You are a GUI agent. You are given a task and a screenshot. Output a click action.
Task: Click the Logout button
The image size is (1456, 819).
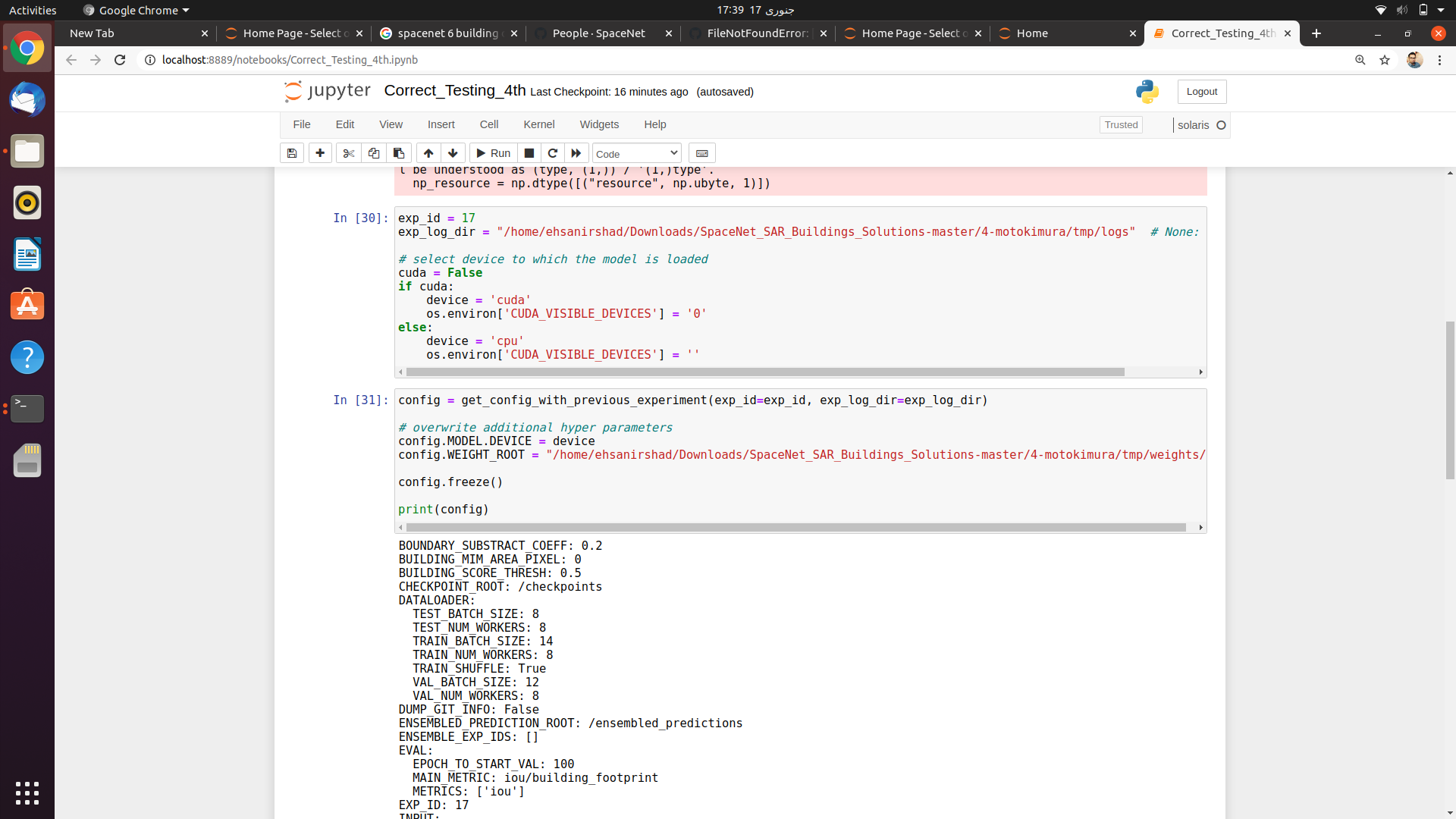tap(1201, 91)
